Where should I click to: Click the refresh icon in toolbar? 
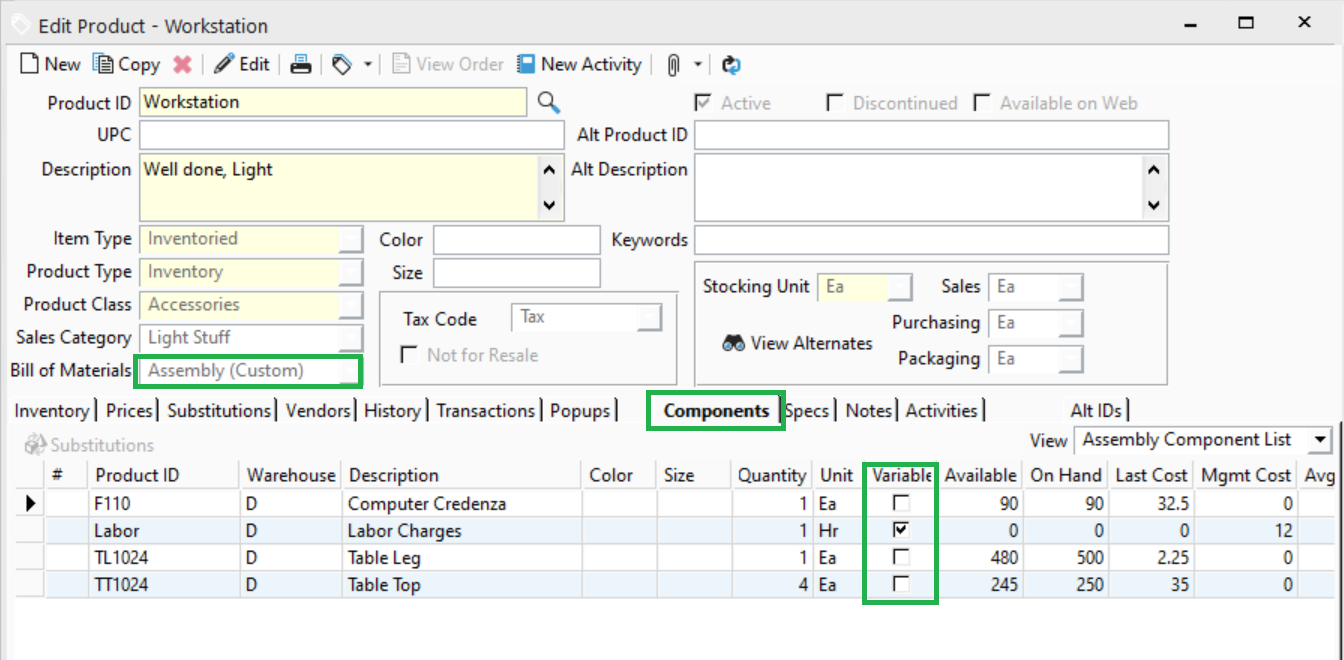[731, 65]
